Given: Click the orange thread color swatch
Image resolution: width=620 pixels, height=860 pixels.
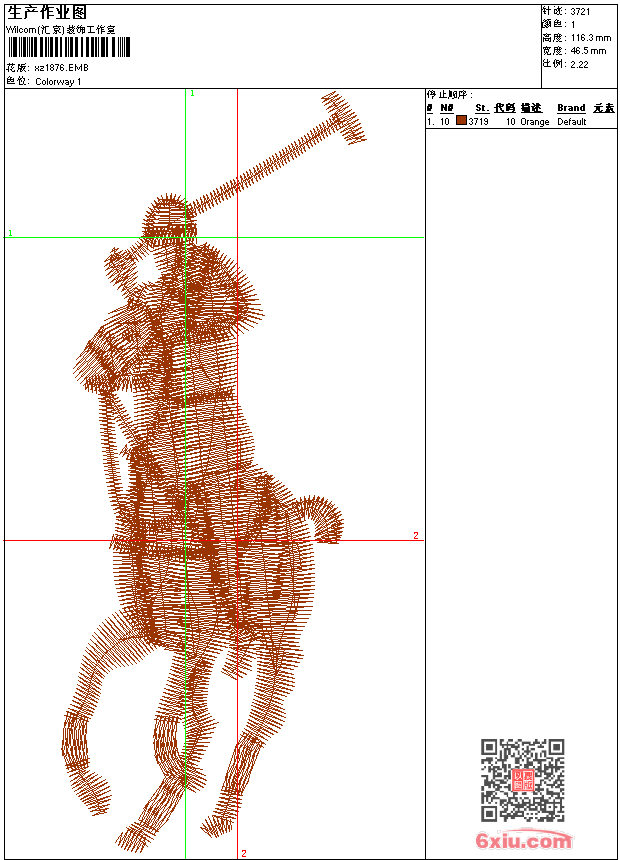Looking at the screenshot, I should 461,121.
